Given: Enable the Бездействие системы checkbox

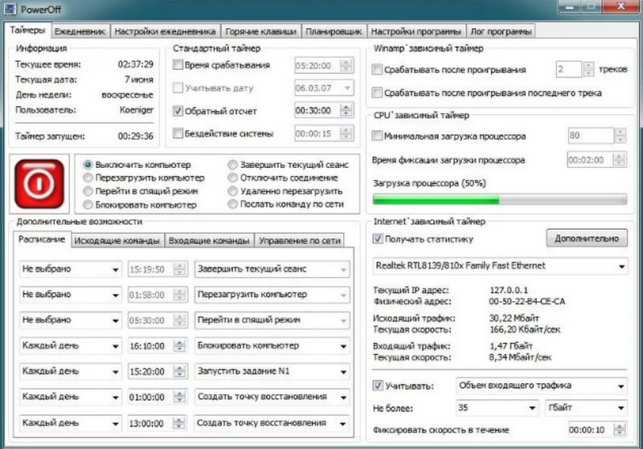Looking at the screenshot, I should (178, 133).
